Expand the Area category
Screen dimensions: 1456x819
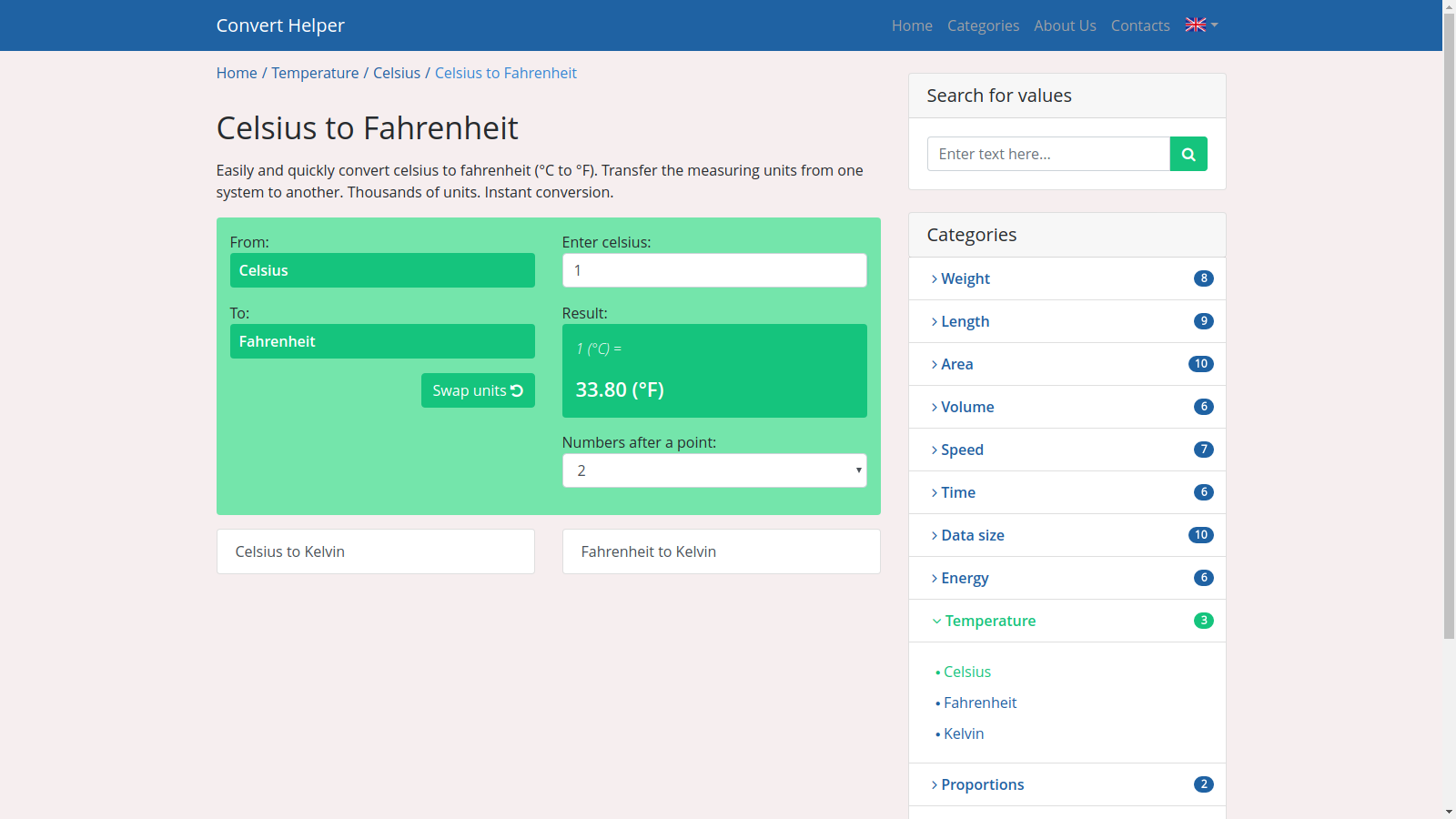click(x=956, y=364)
